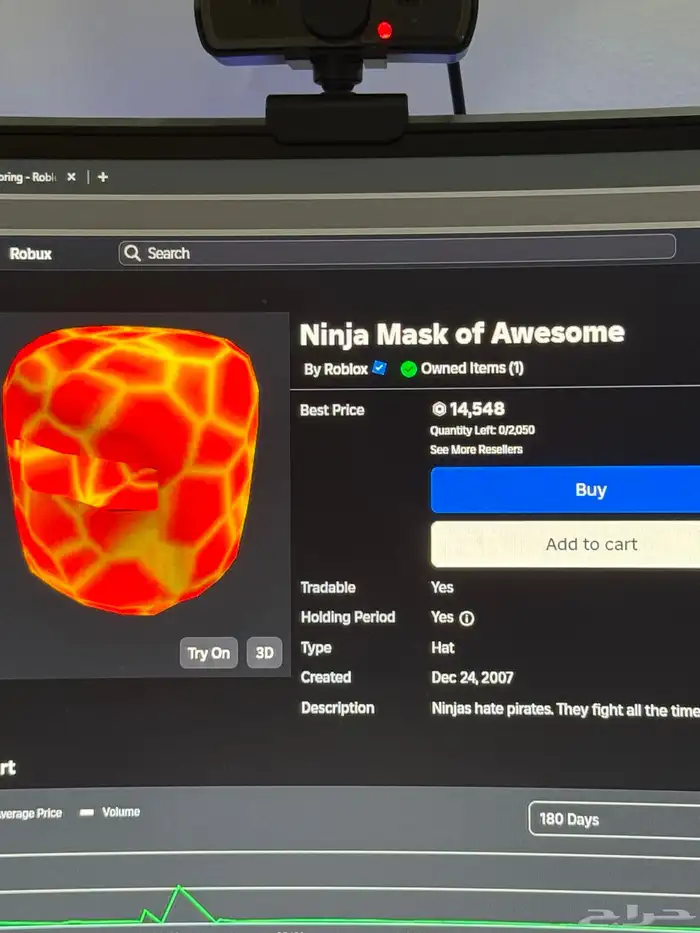Click the blue Buy button
This screenshot has height=933, width=700.
pyautogui.click(x=565, y=490)
